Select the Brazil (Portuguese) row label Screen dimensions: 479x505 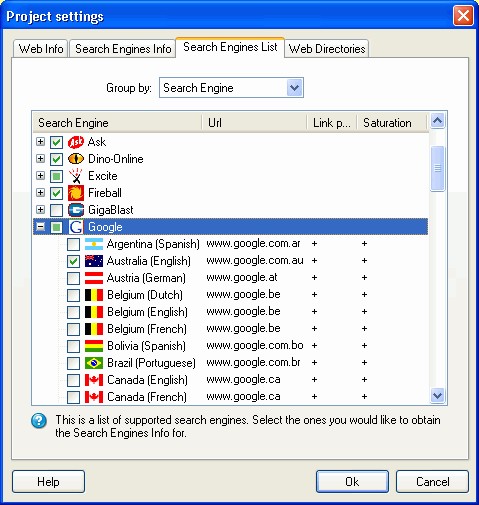pos(151,363)
